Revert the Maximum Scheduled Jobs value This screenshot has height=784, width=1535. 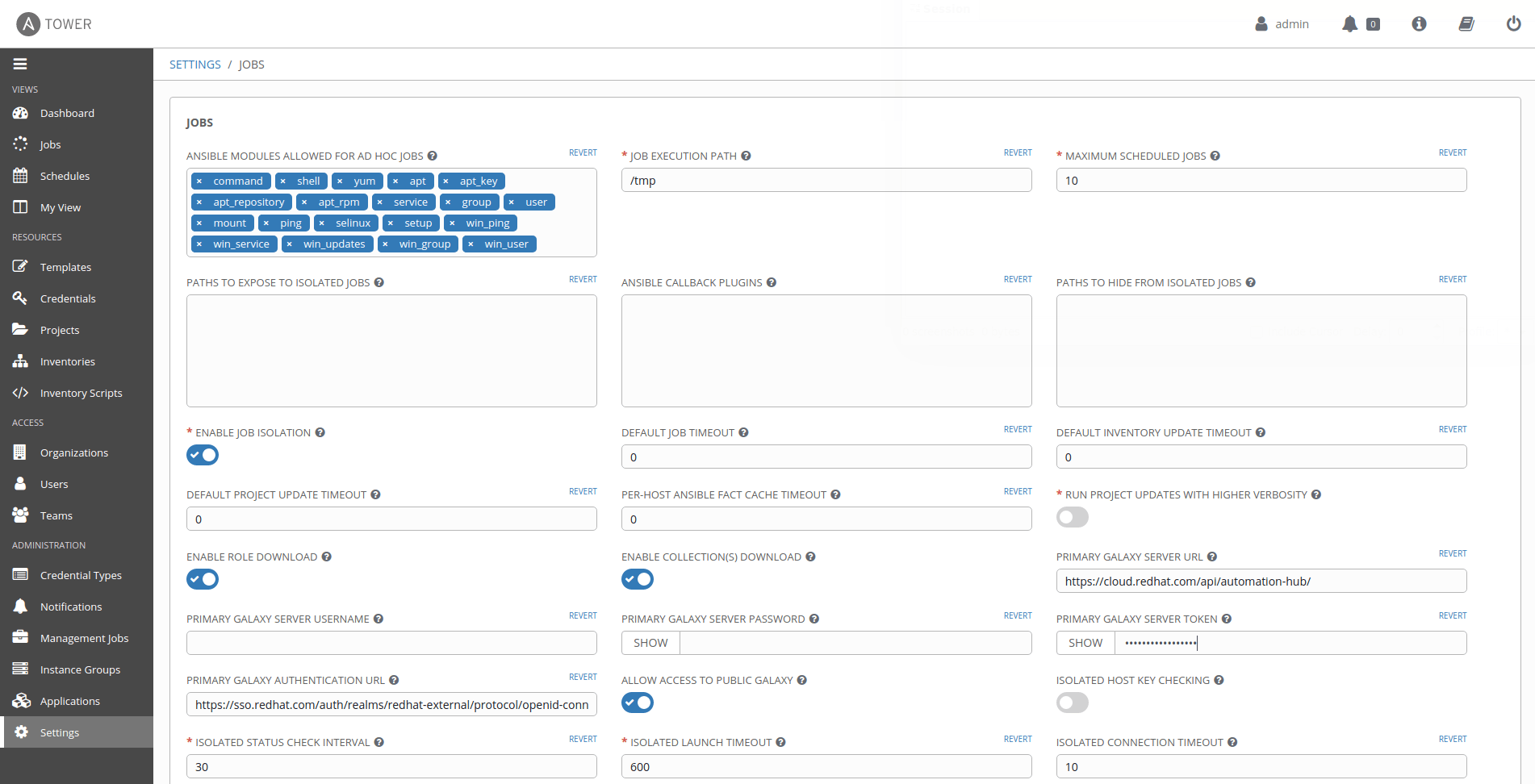click(1452, 152)
